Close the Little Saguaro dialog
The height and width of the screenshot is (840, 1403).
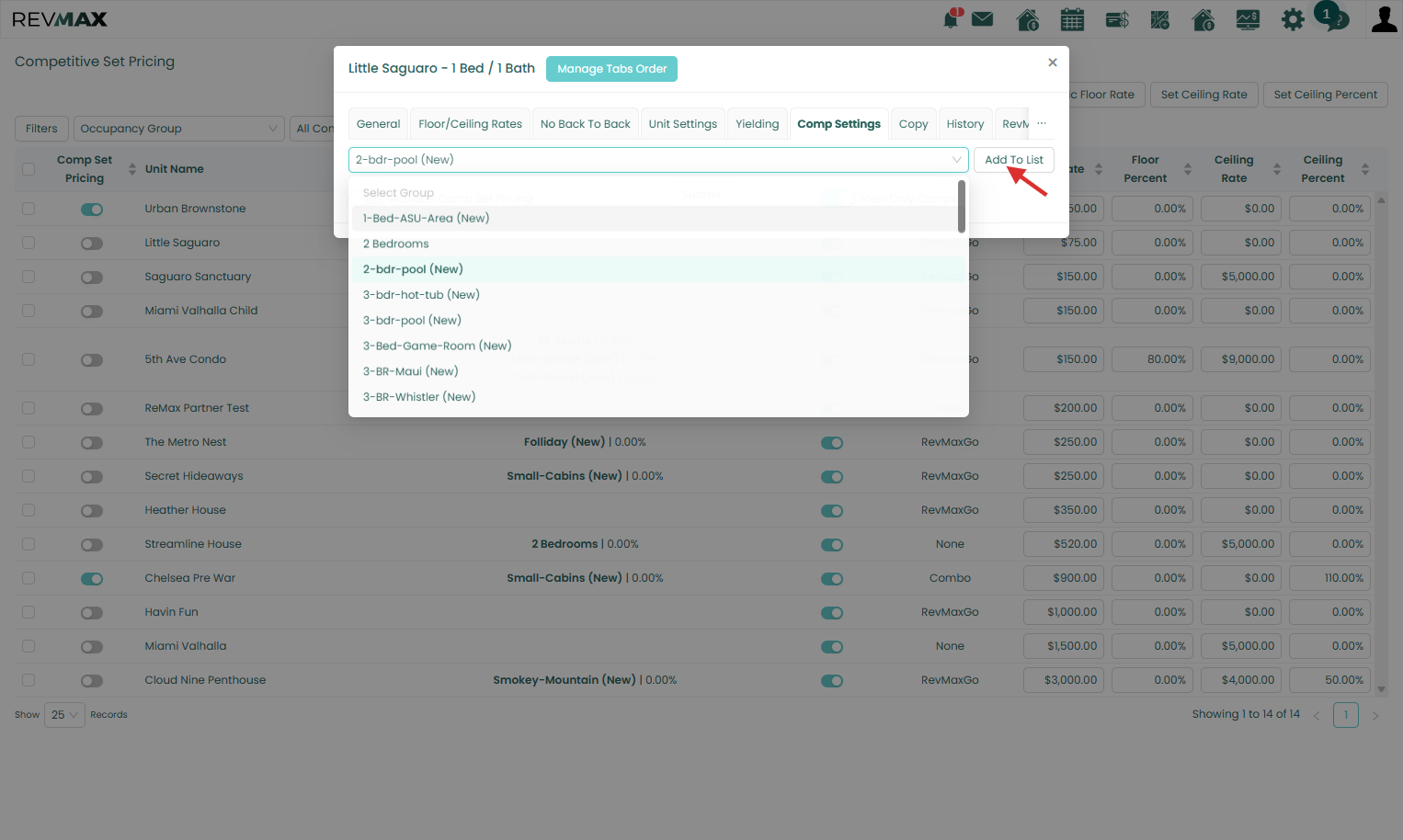[1053, 62]
